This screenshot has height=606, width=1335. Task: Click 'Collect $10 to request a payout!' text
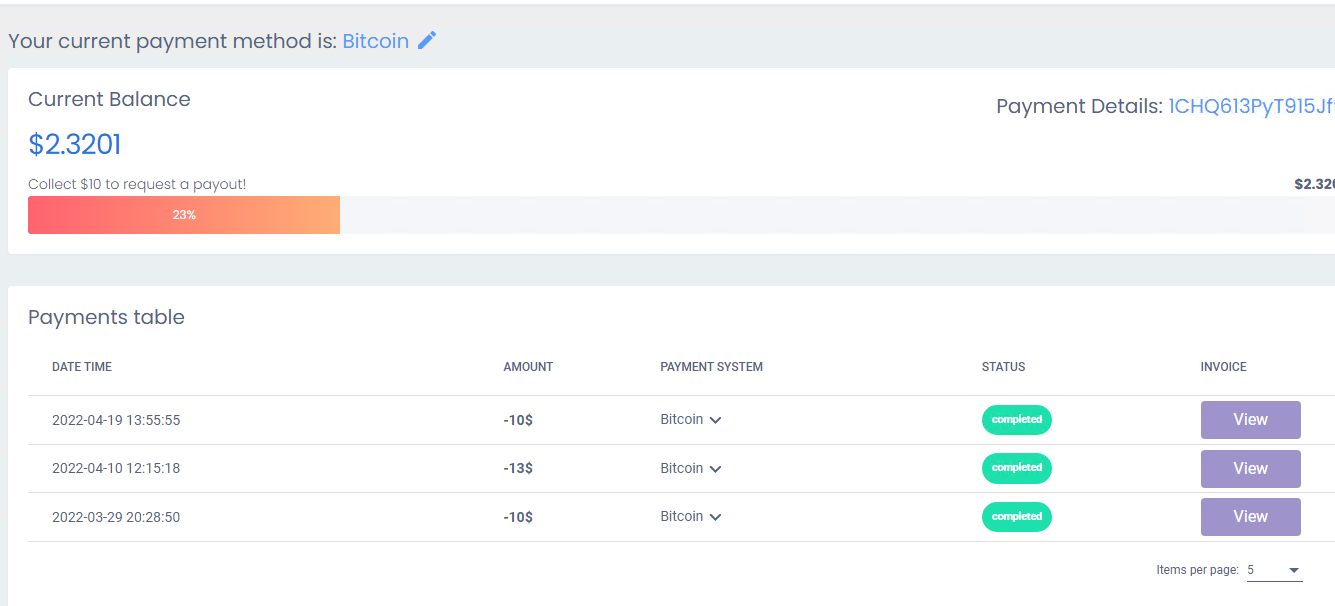point(137,184)
